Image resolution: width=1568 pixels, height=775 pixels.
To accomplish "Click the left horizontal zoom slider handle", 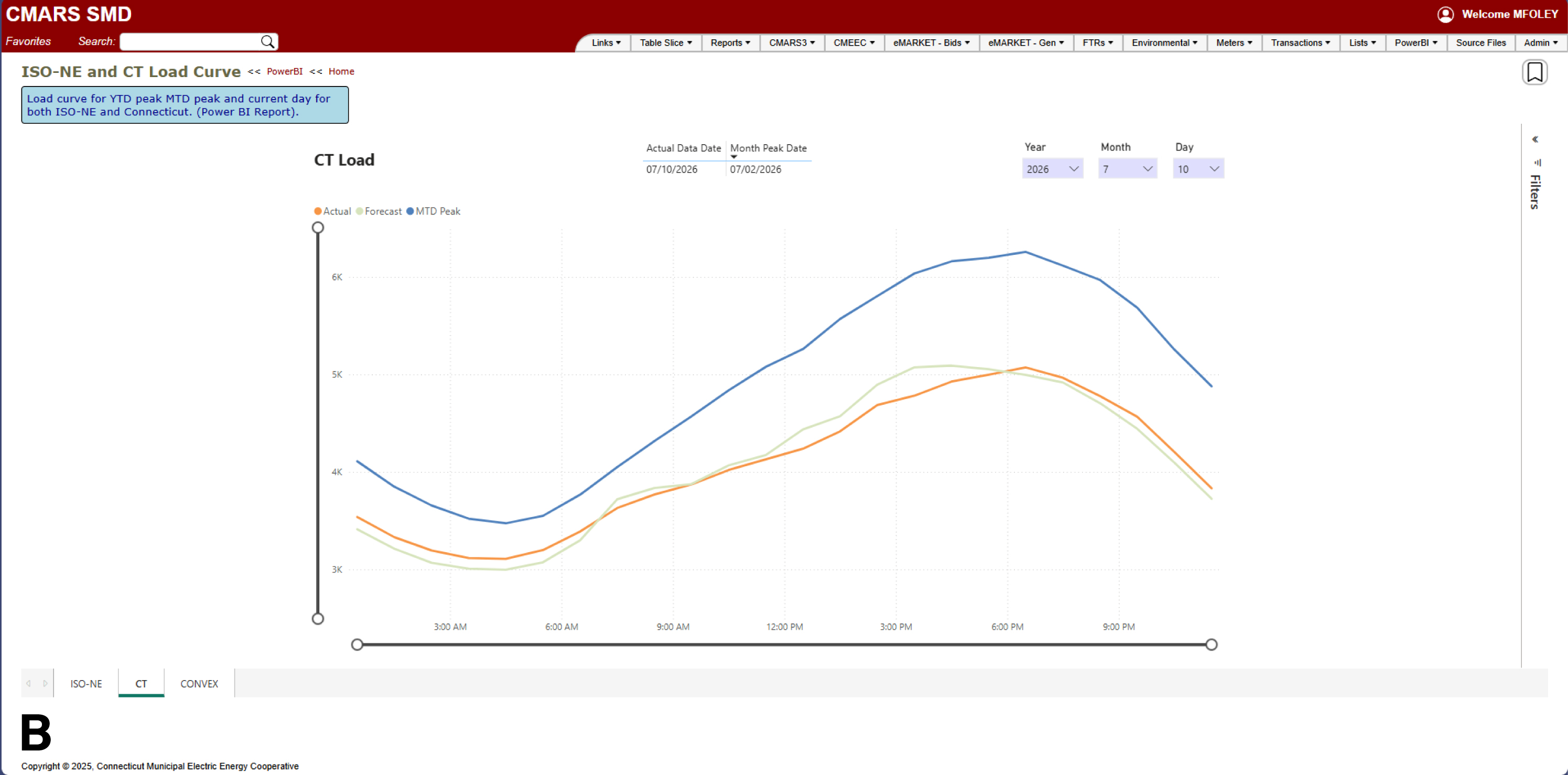I will coord(358,644).
